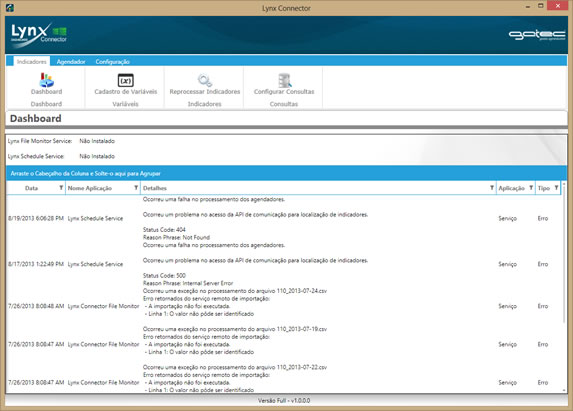Open Cadastro de Variáveis icon

point(125,80)
